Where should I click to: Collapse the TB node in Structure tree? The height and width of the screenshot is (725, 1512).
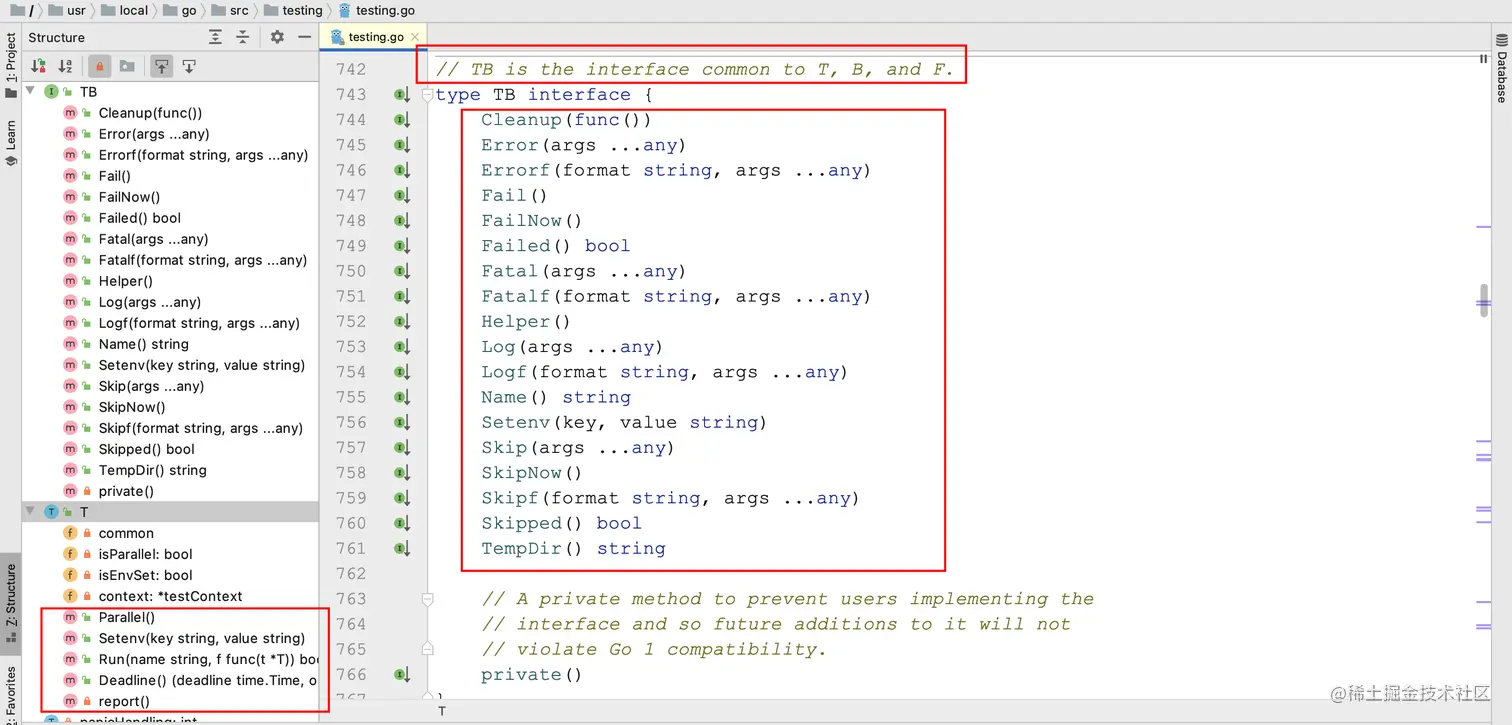coord(29,91)
